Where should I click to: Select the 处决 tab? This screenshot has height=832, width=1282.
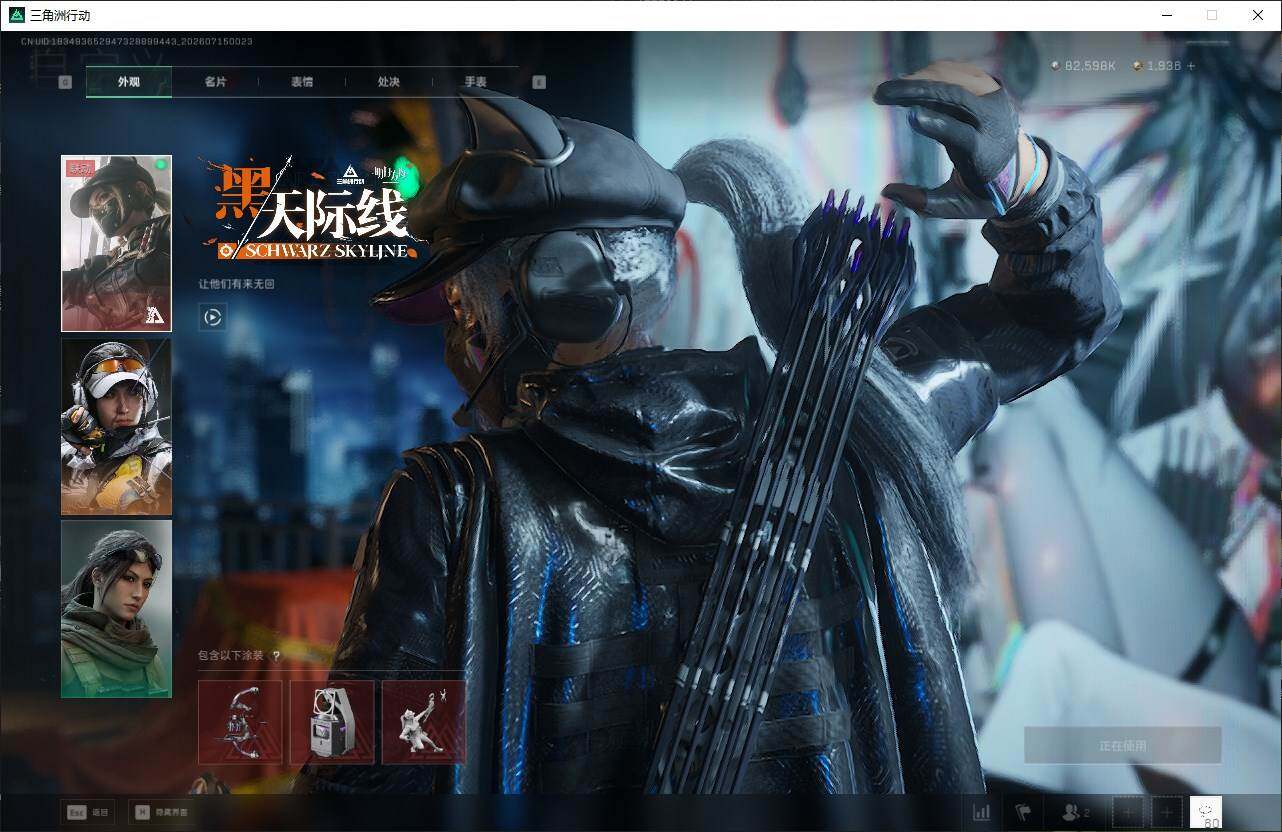pos(389,82)
